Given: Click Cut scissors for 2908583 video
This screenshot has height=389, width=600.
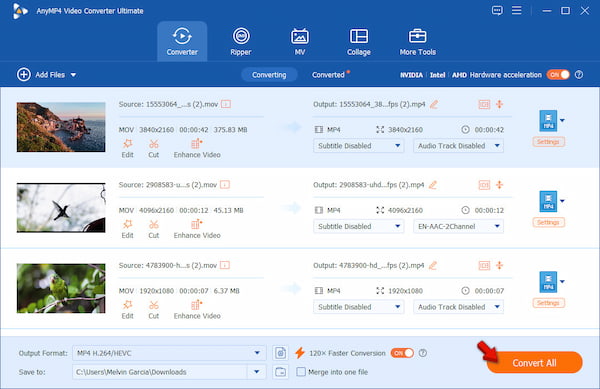Looking at the screenshot, I should pos(153,229).
